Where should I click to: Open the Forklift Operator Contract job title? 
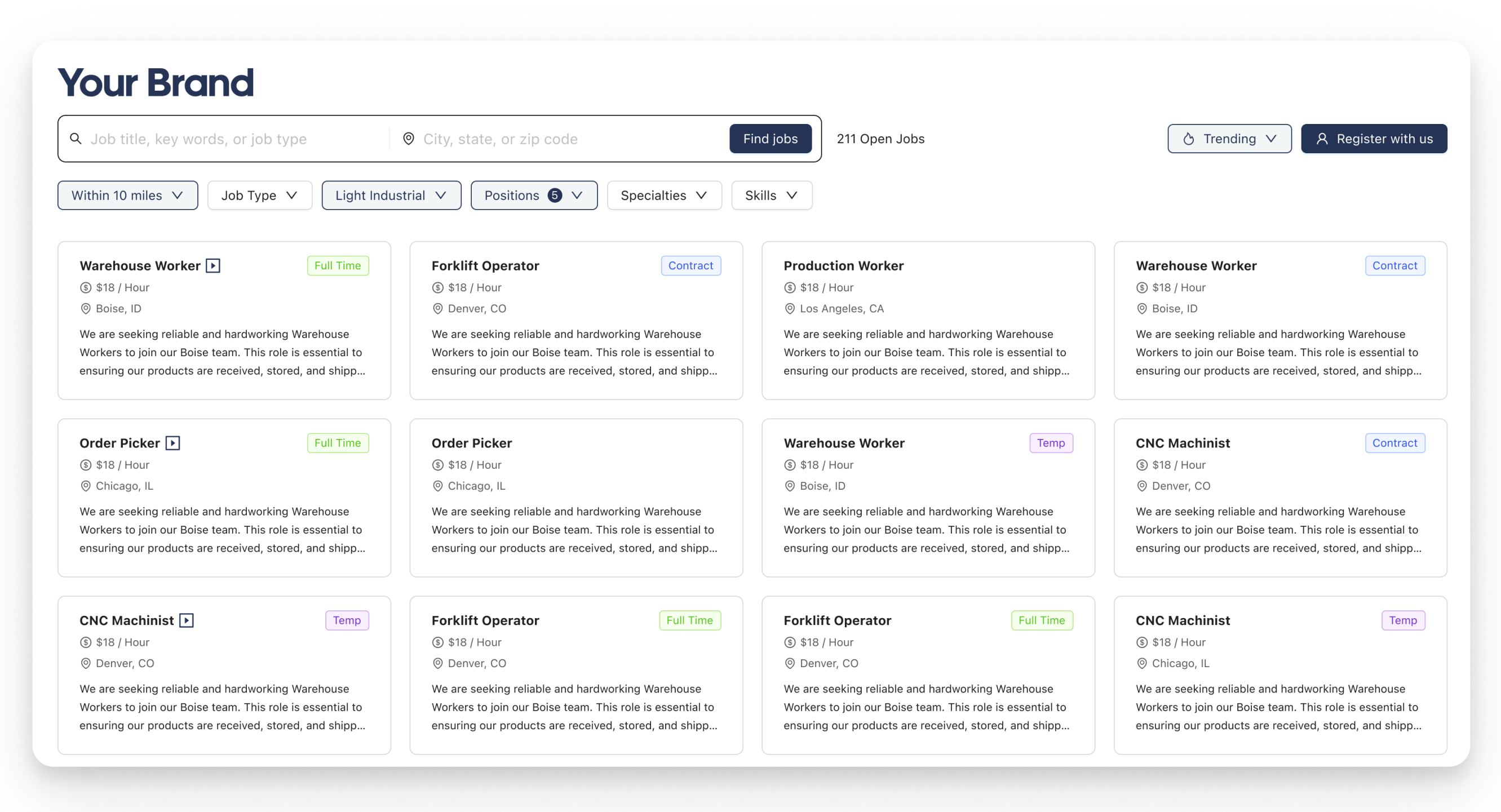tap(485, 265)
